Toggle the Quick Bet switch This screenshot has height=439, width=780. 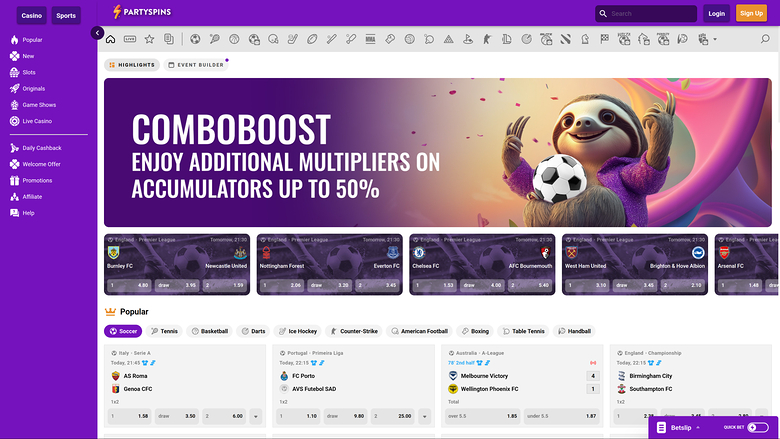point(757,427)
